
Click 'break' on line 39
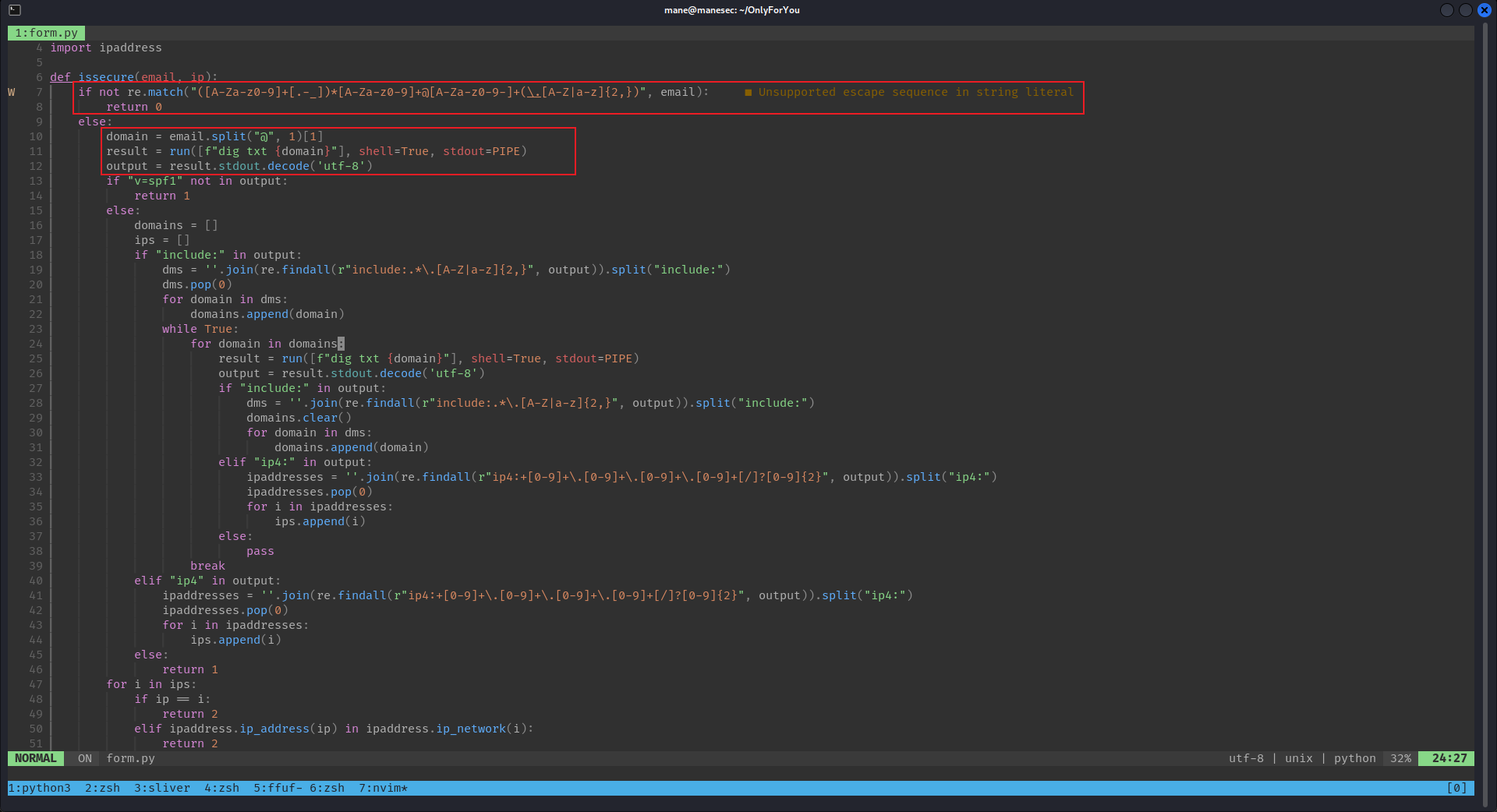coord(207,566)
